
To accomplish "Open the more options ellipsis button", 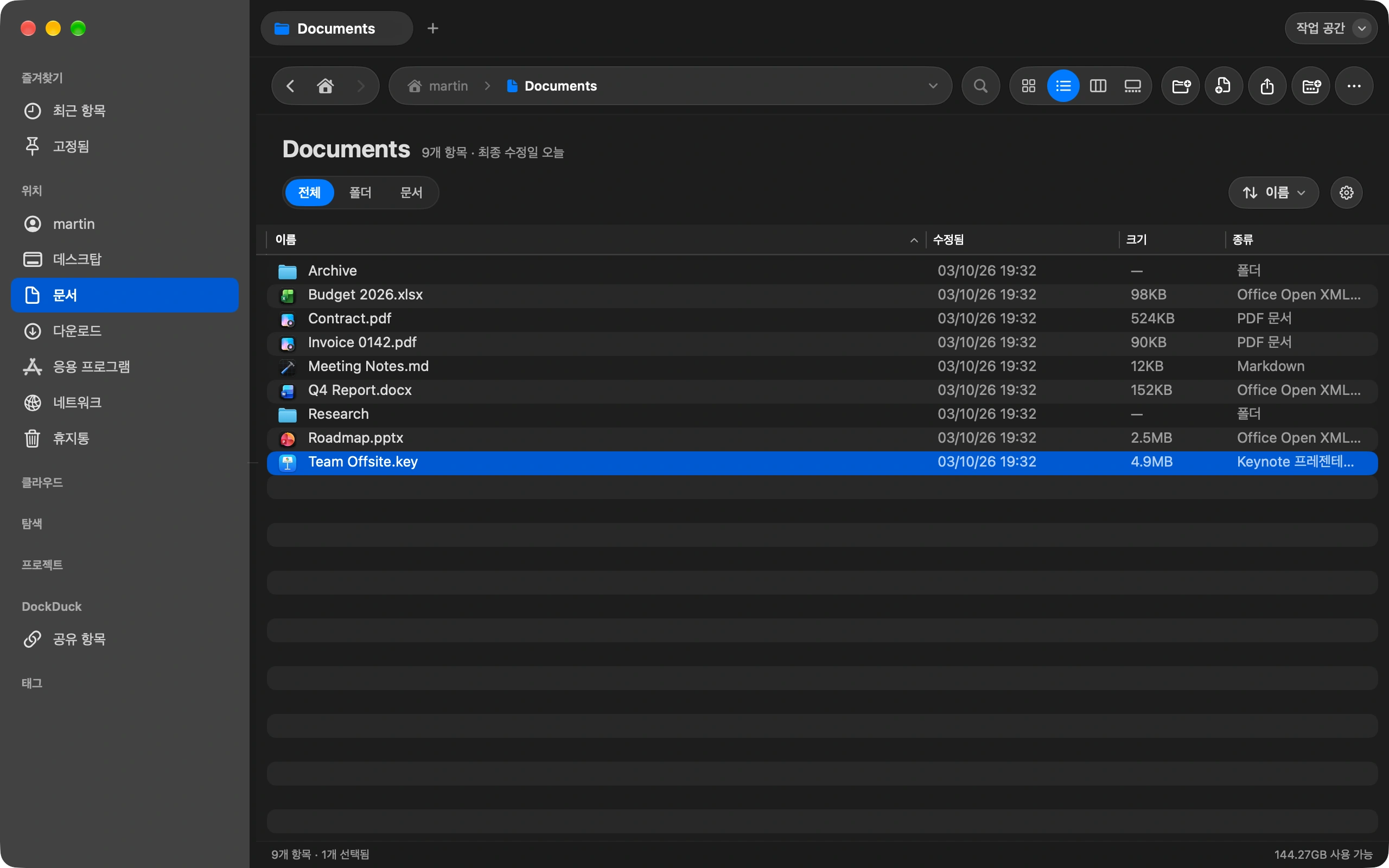I will tap(1353, 86).
